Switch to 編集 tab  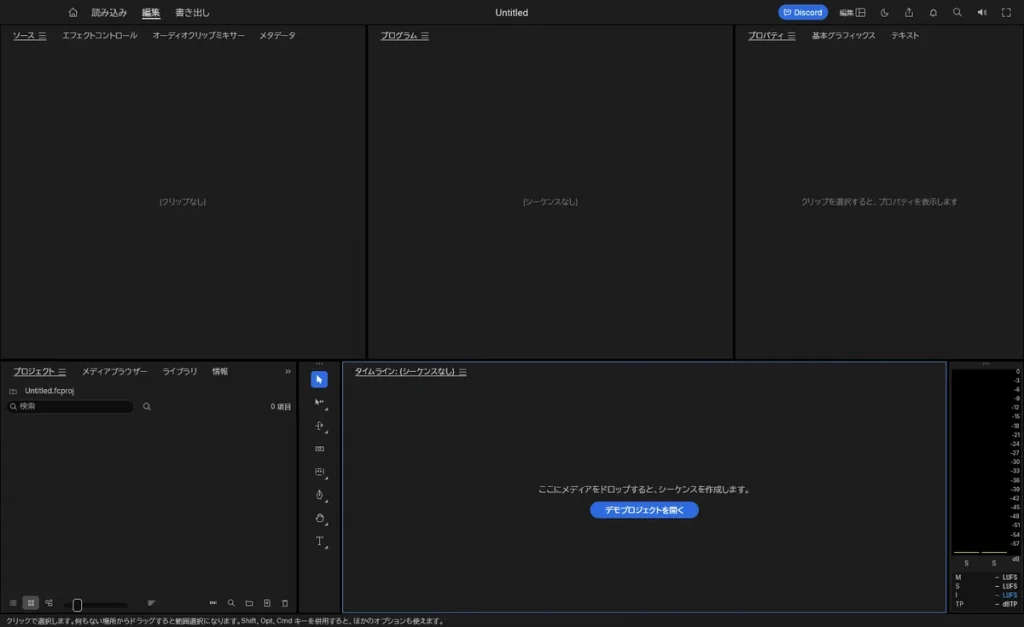151,12
